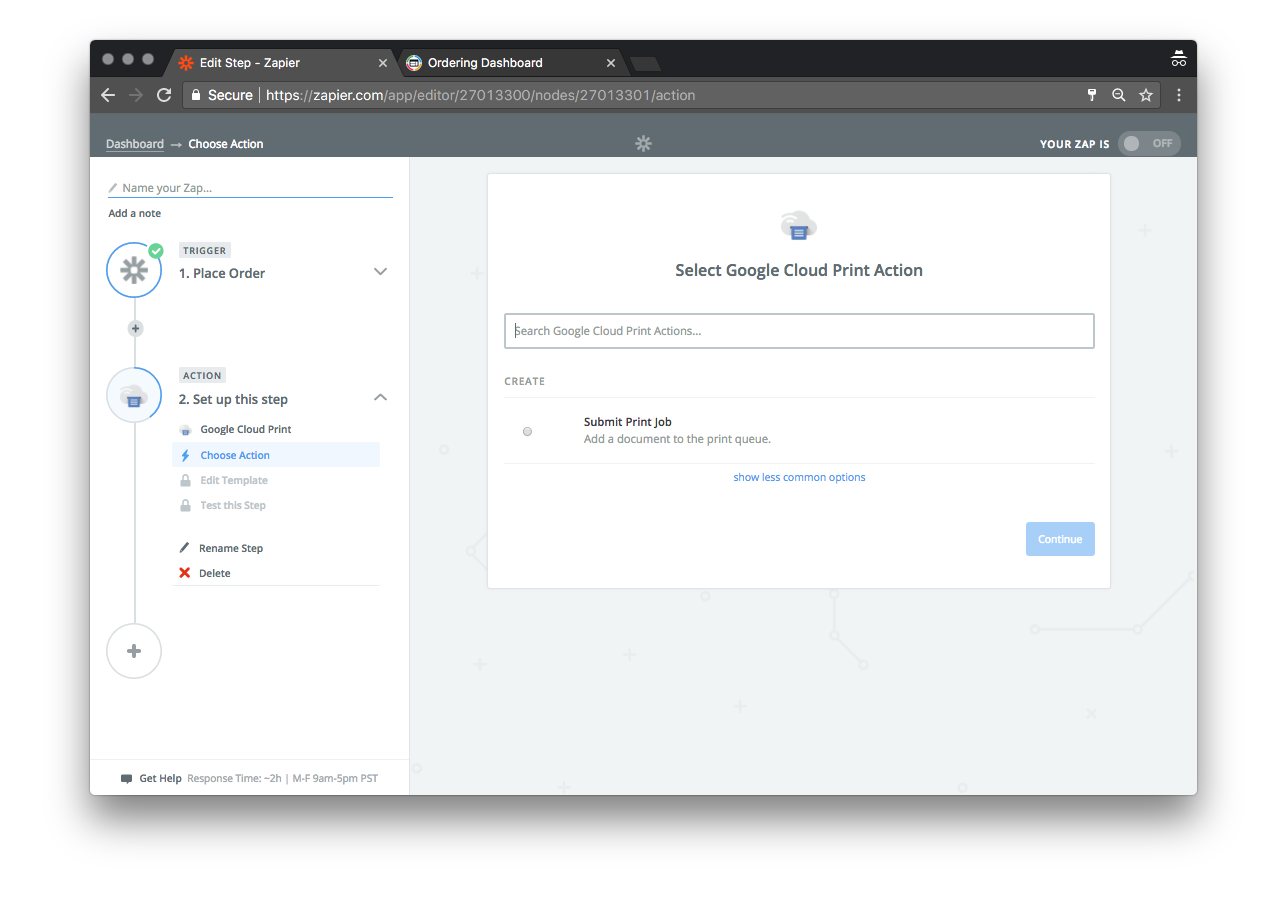Click the zoom magnifier icon in address bar
This screenshot has height=903, width=1270.
click(1119, 95)
